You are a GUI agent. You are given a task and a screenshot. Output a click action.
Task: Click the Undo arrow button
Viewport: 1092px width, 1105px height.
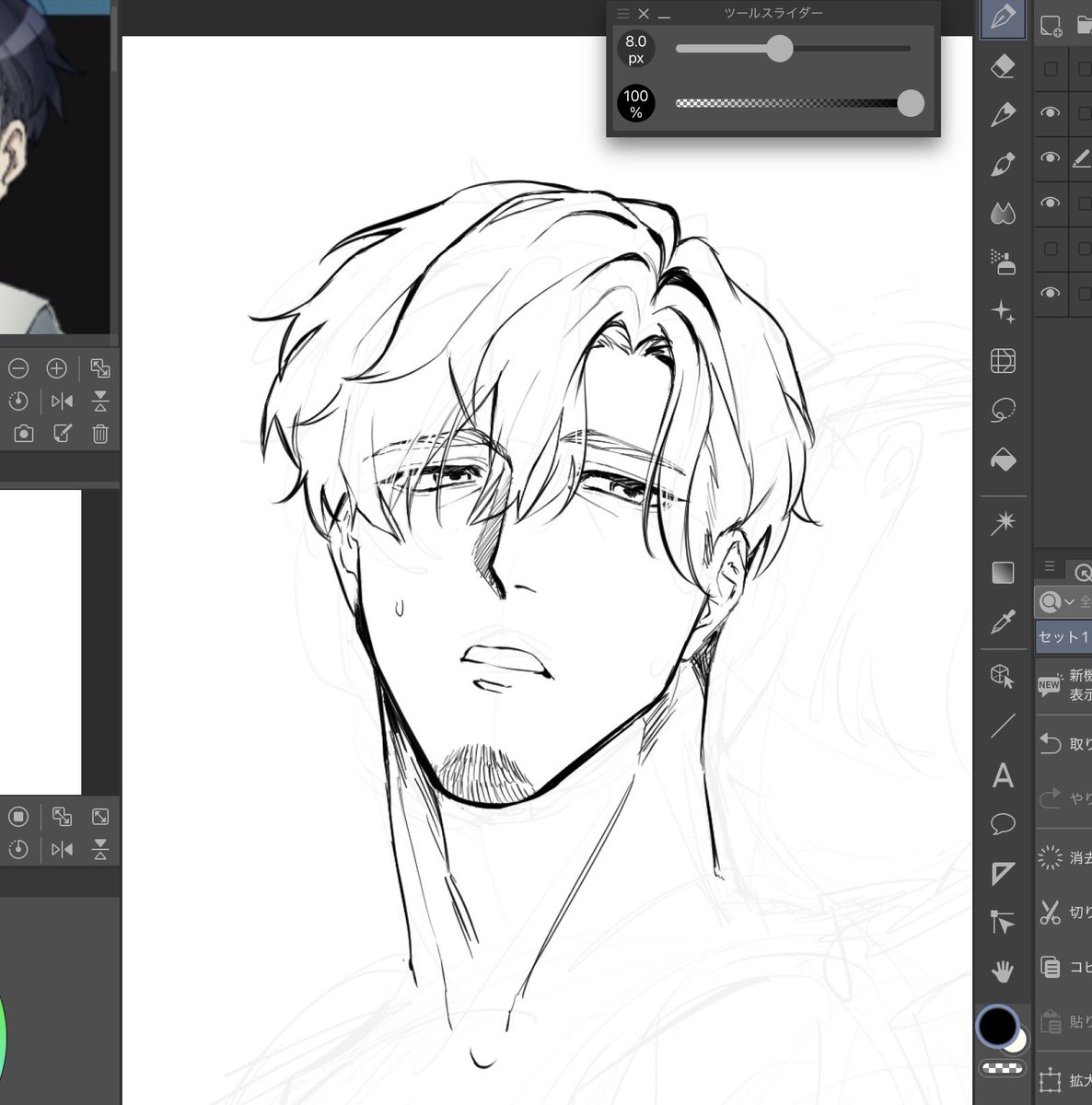pyautogui.click(x=1050, y=742)
